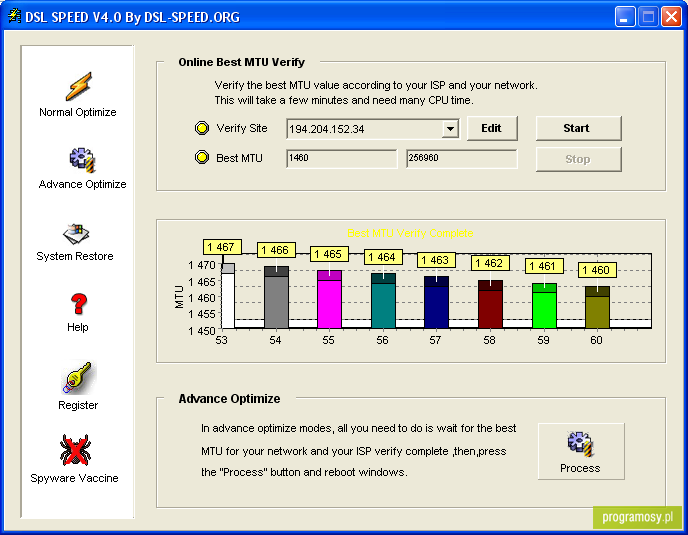Click the 1 463 bar label
Viewport: 688px width, 535px height.
click(436, 260)
